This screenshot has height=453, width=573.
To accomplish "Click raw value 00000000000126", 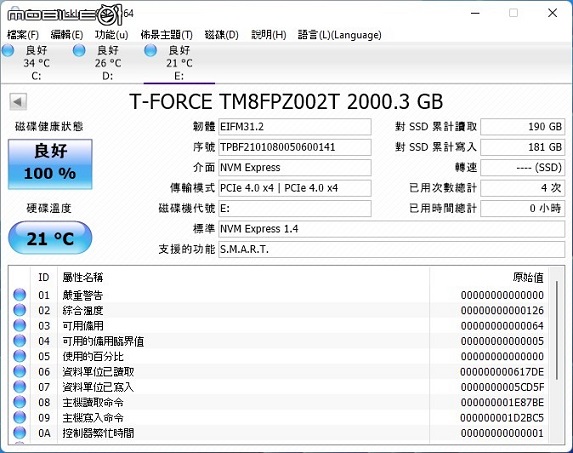I will coord(502,311).
